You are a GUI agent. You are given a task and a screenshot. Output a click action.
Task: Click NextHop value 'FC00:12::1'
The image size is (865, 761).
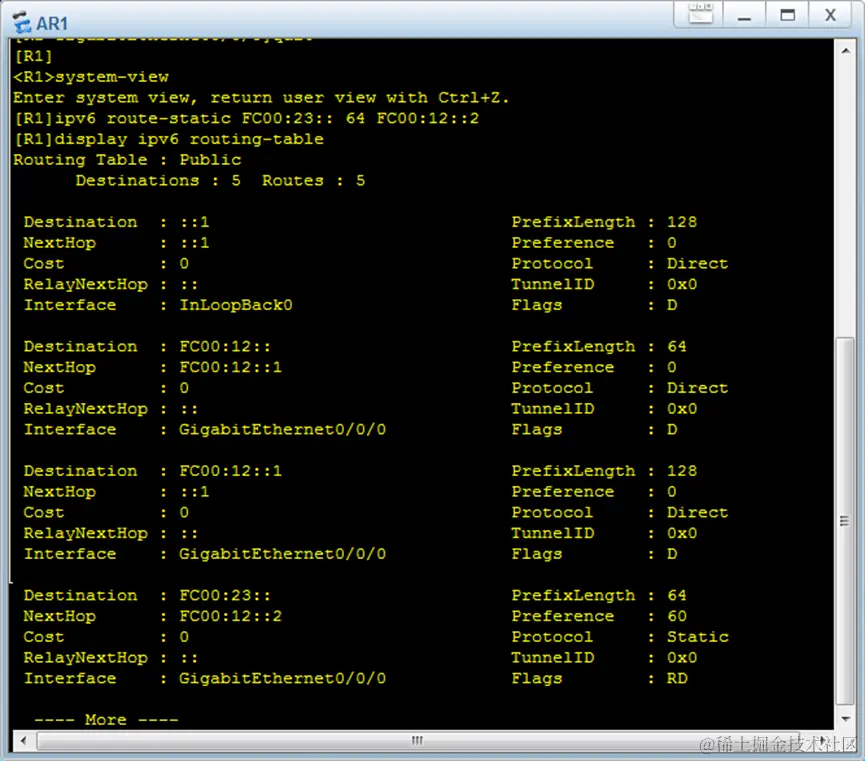point(230,367)
